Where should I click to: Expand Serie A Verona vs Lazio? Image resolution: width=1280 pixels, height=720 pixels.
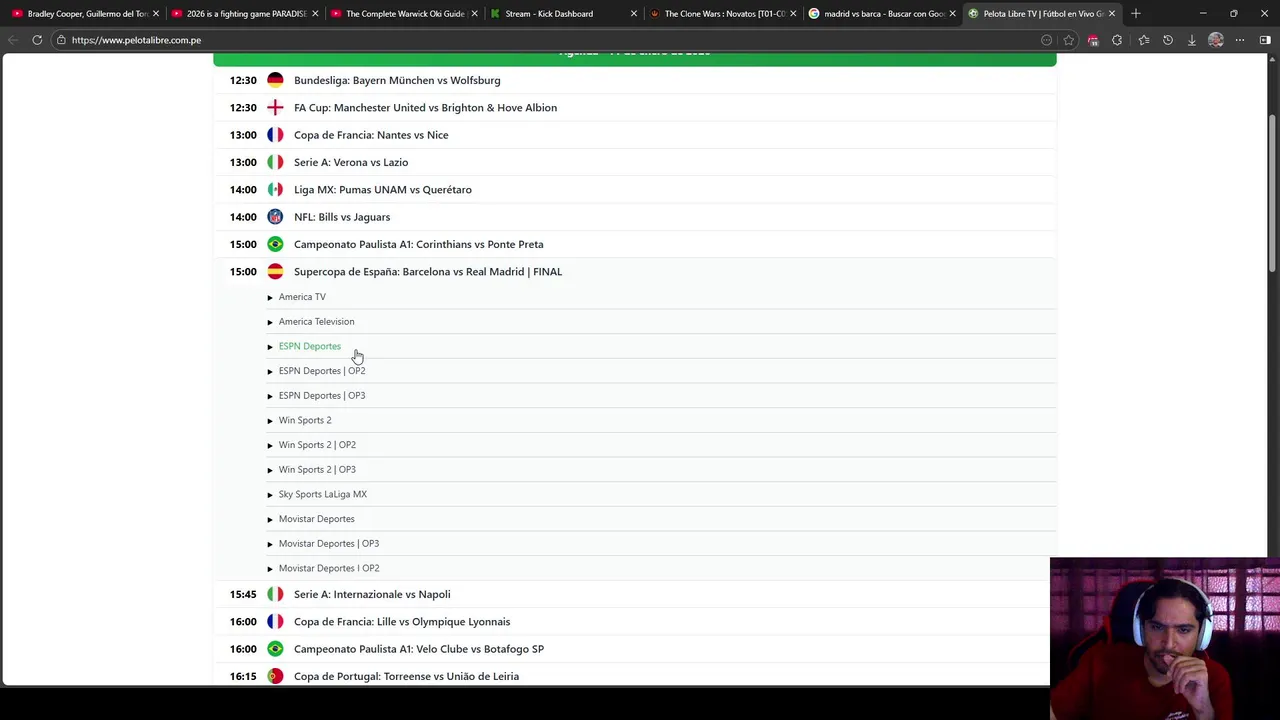tap(634, 162)
